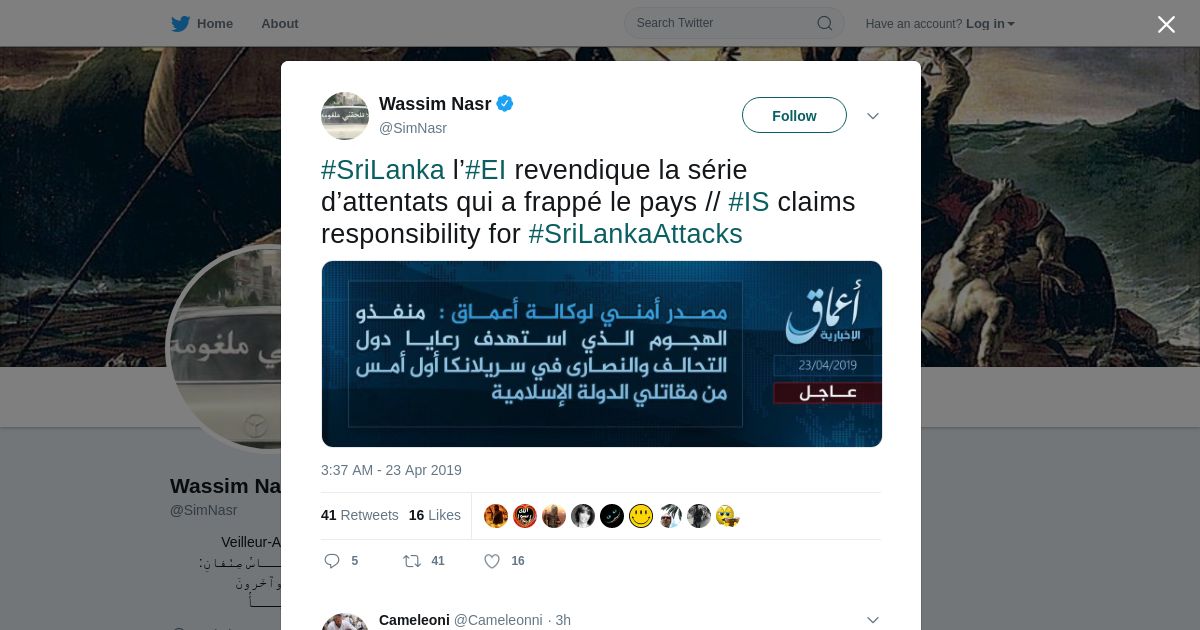Click the #EI hashtag link
The image size is (1200, 630).
(x=486, y=170)
